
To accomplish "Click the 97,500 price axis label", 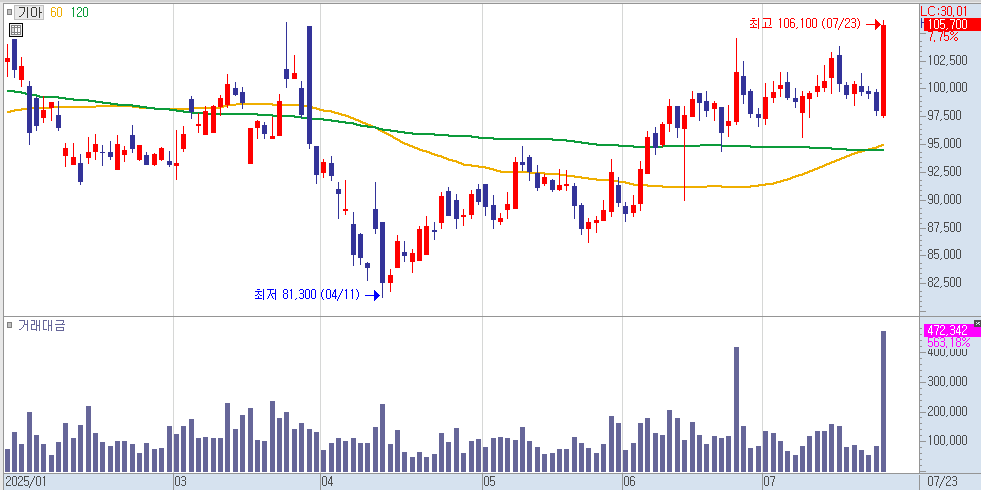I will [x=950, y=115].
